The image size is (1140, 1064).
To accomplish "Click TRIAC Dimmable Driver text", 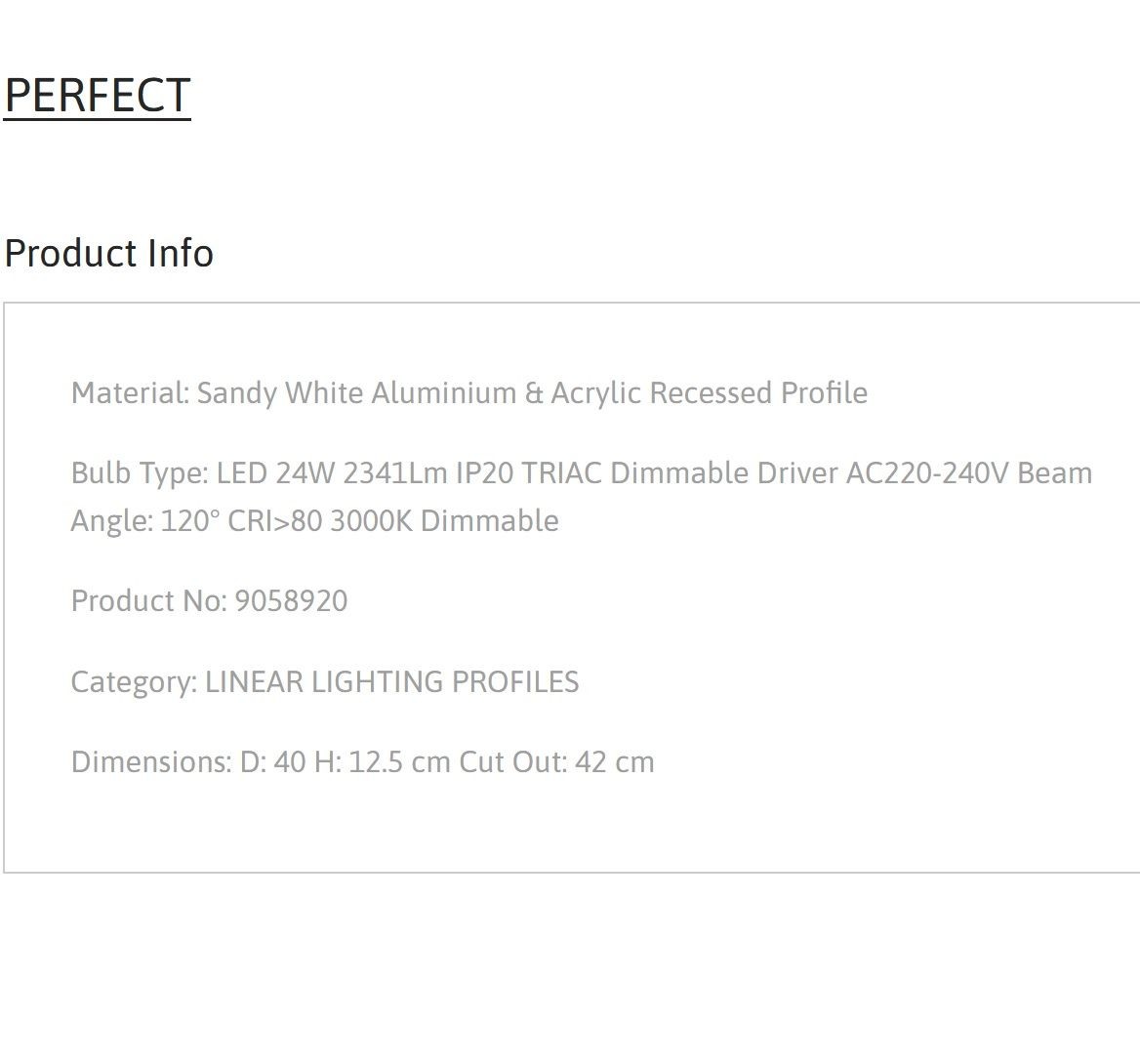I will [679, 472].
